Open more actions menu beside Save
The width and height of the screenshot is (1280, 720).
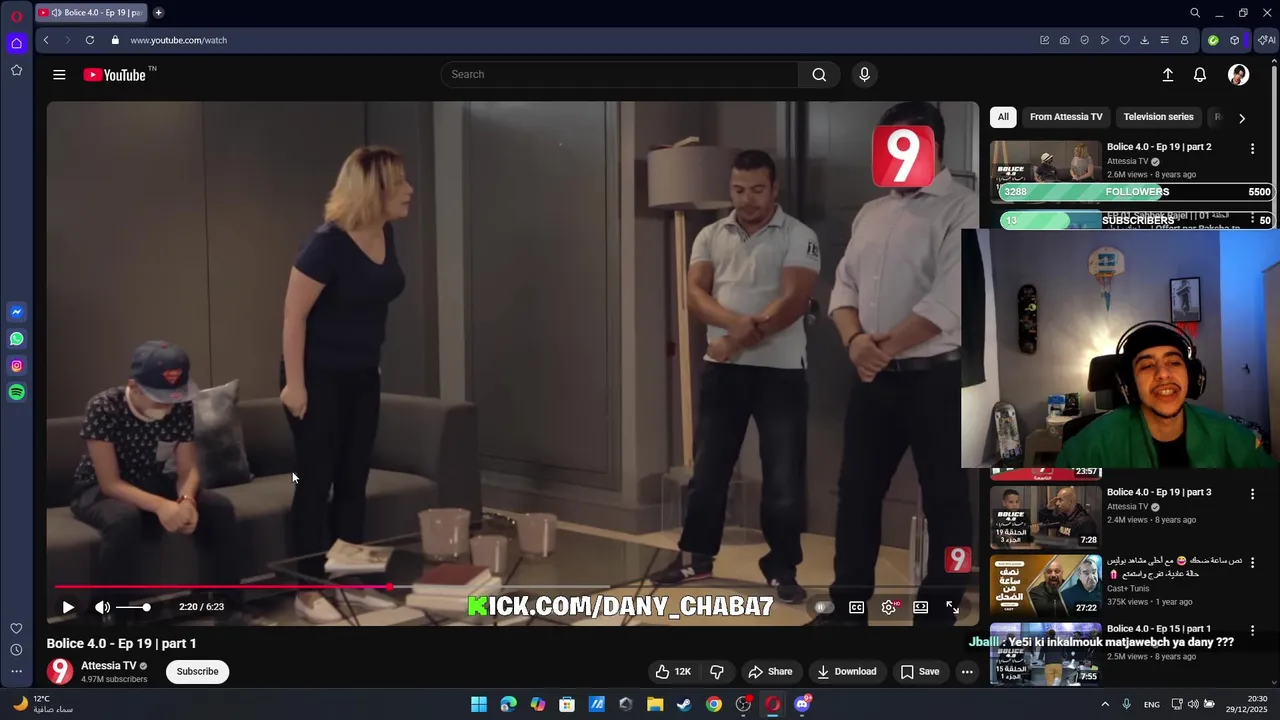(967, 672)
